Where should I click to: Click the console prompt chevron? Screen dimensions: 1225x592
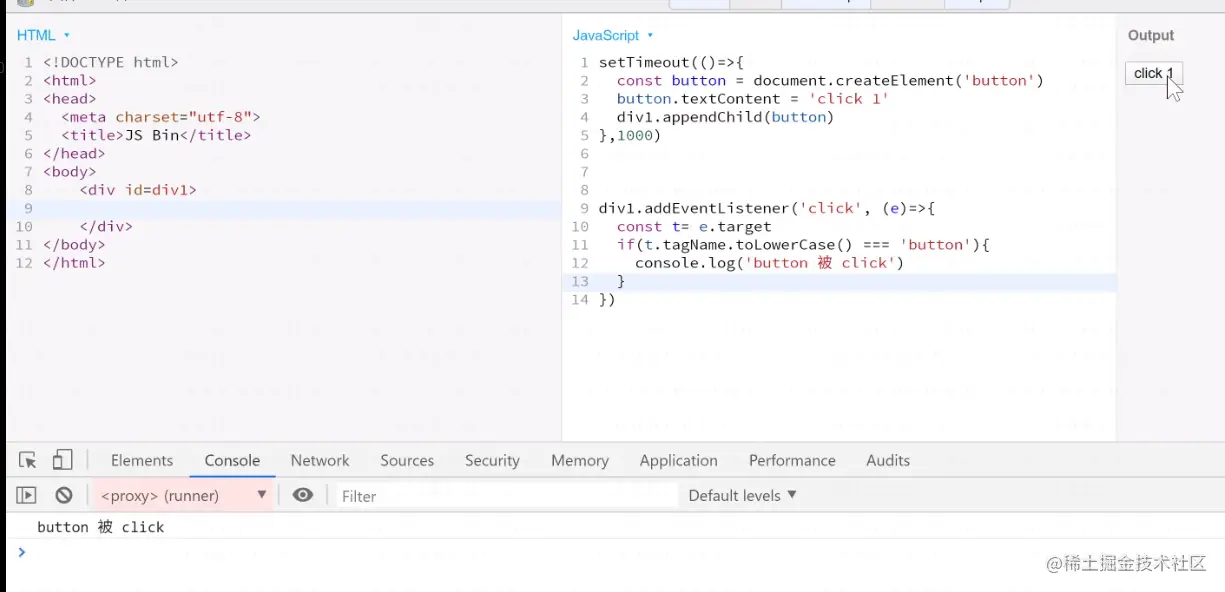click(x=22, y=552)
